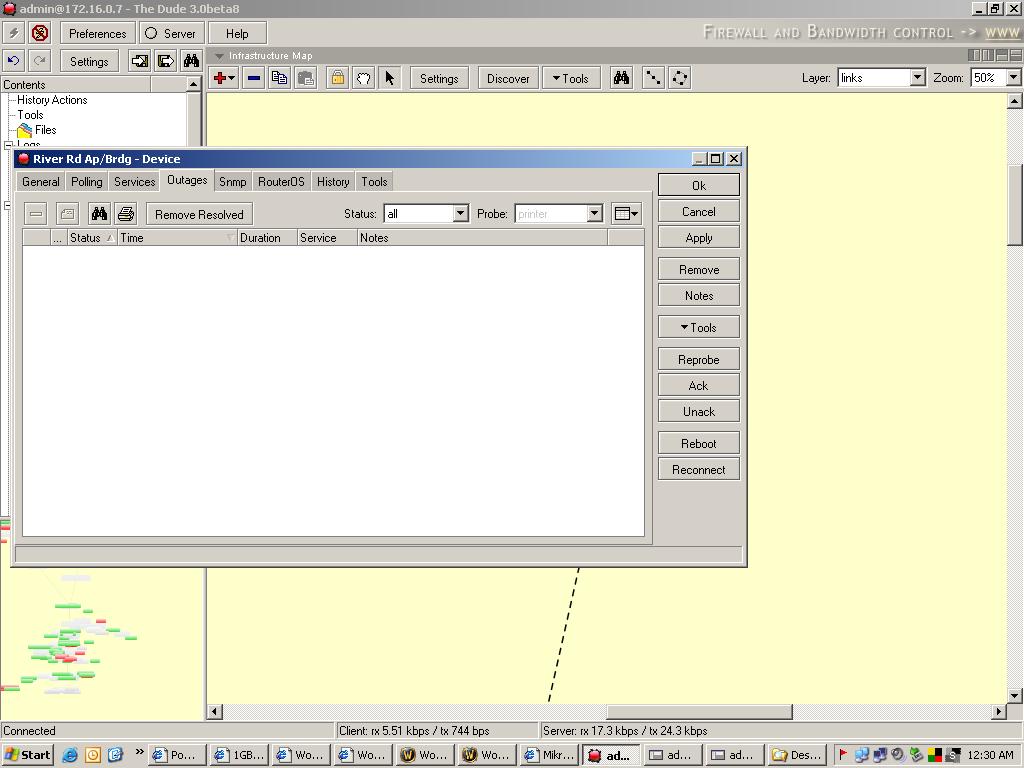This screenshot has height=768, width=1024.
Task: Click the circular layout icon in map toolbar
Action: click(x=679, y=78)
